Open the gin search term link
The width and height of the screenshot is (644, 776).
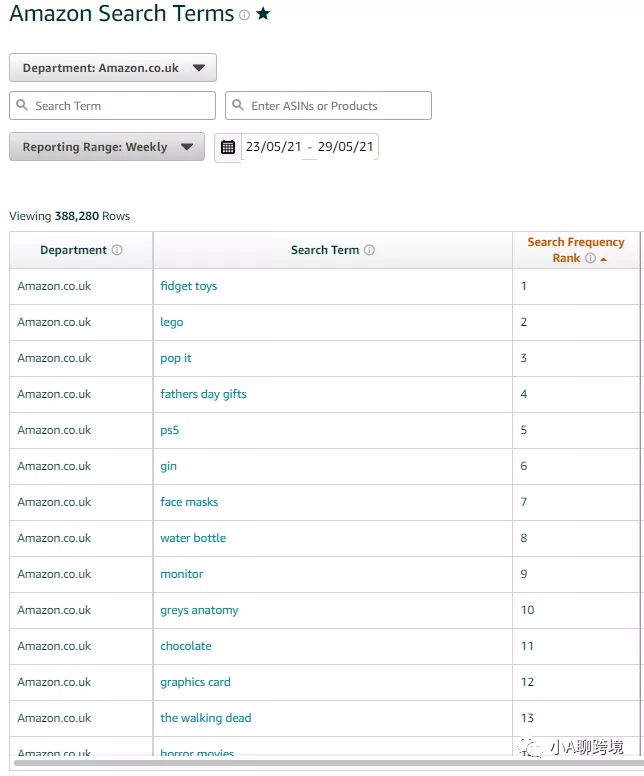pyautogui.click(x=168, y=466)
